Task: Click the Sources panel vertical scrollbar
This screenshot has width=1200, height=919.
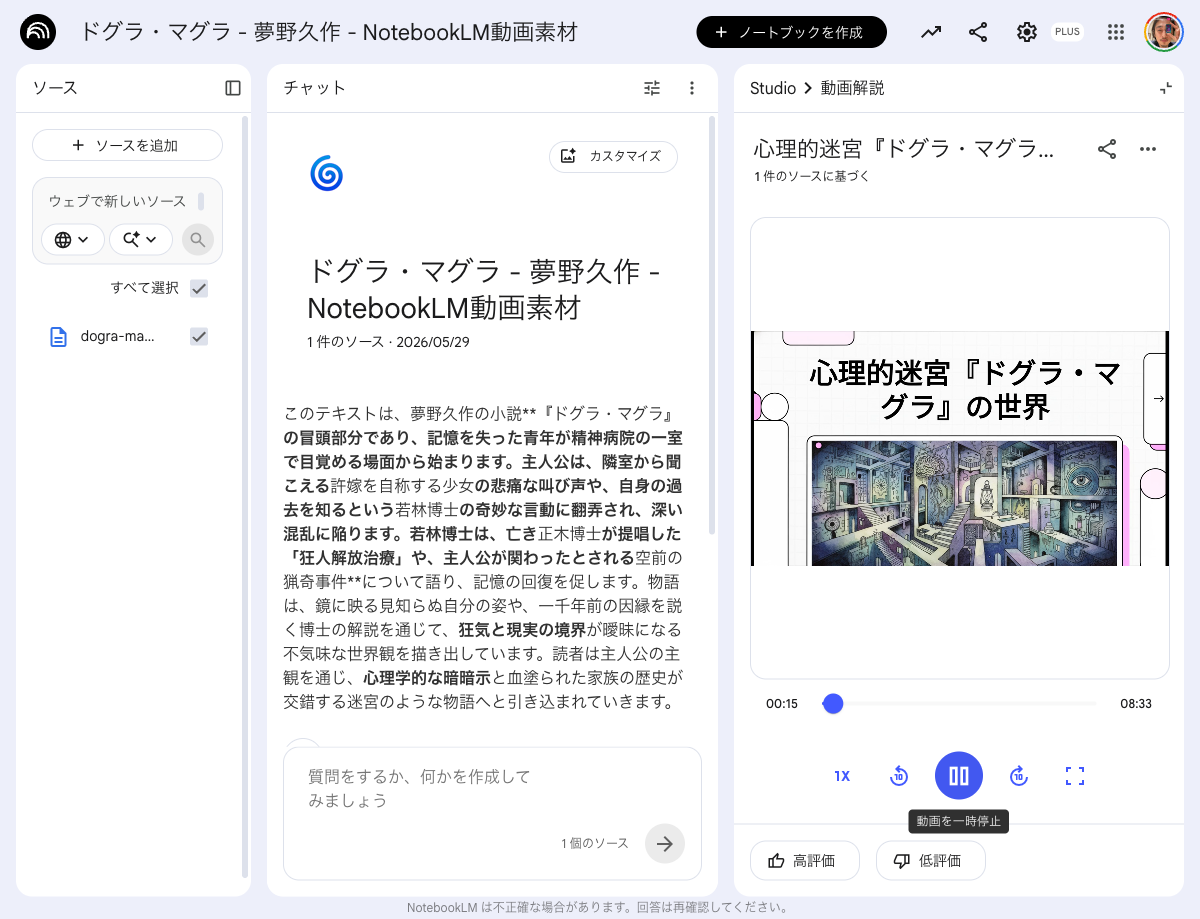Action: coord(245,496)
